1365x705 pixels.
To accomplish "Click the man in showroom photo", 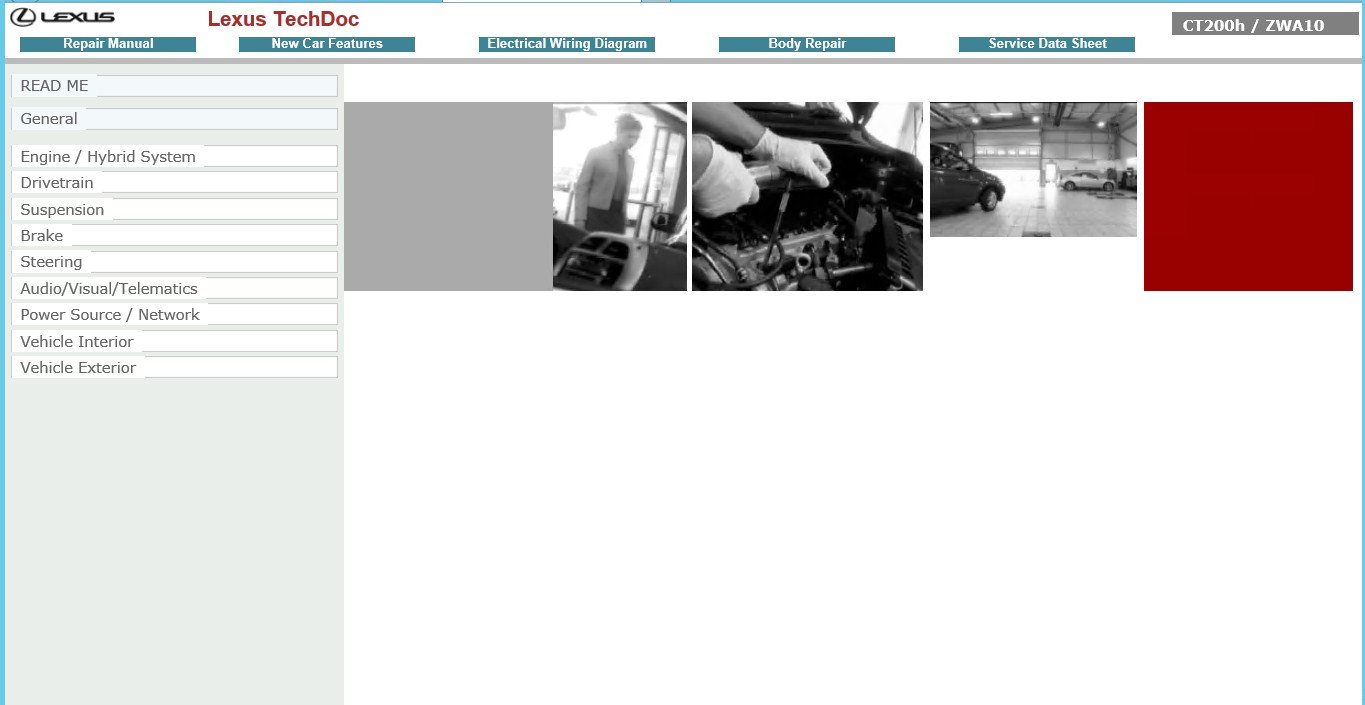I will [620, 196].
